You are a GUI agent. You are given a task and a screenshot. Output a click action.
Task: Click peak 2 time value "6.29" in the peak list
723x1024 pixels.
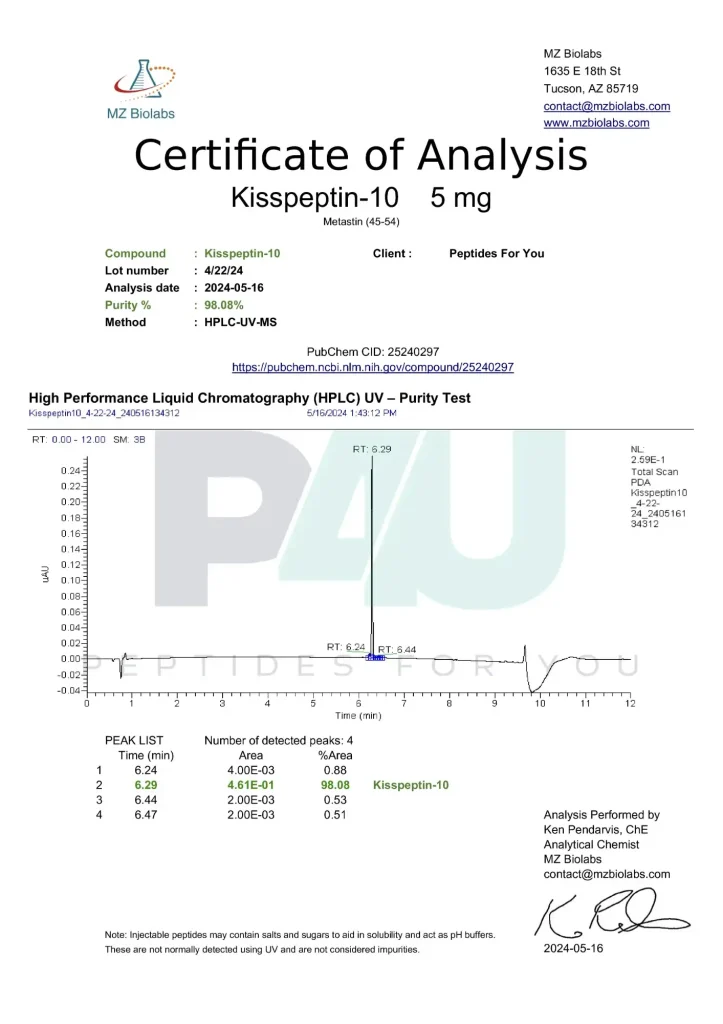point(146,786)
